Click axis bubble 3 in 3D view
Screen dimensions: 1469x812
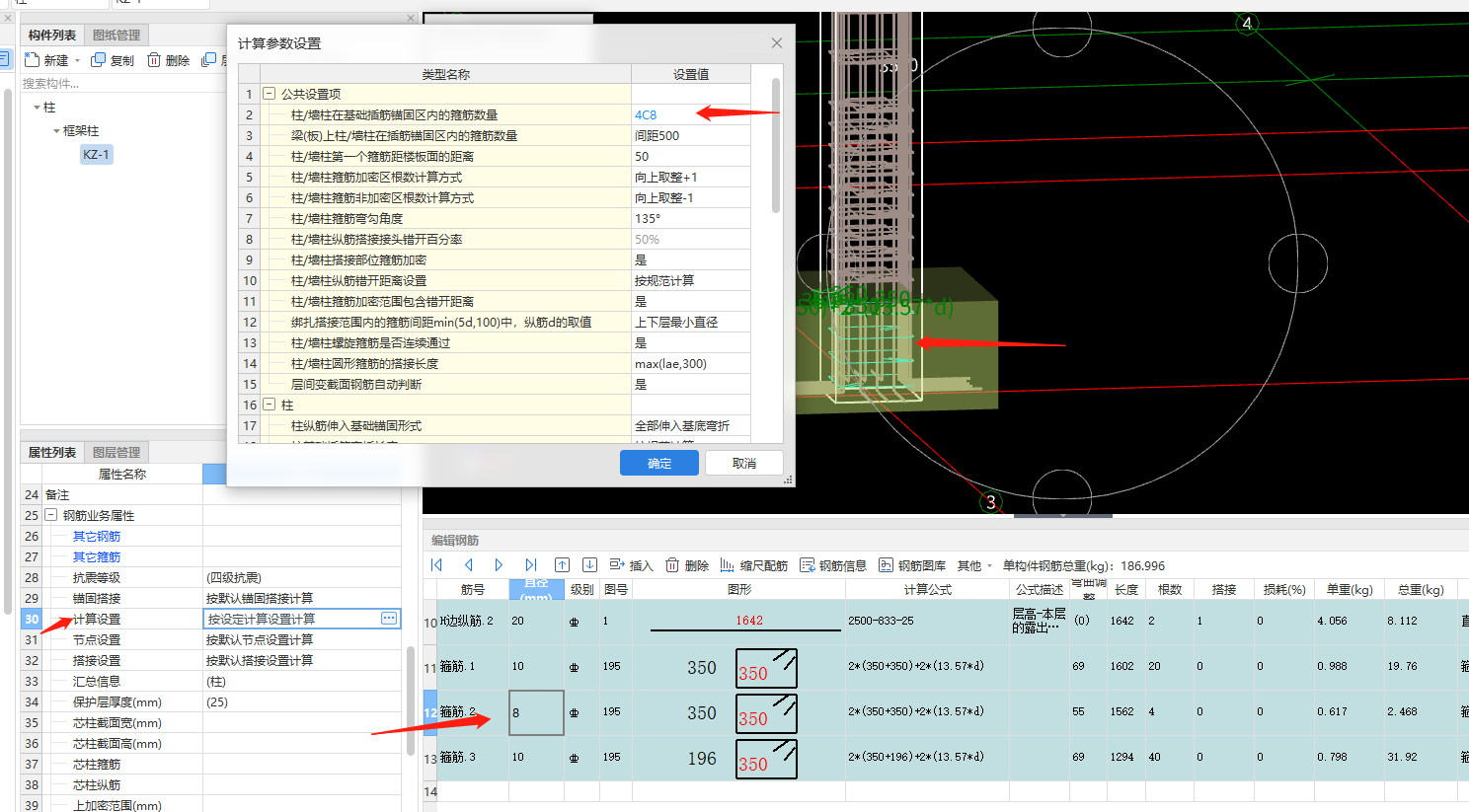pos(991,501)
